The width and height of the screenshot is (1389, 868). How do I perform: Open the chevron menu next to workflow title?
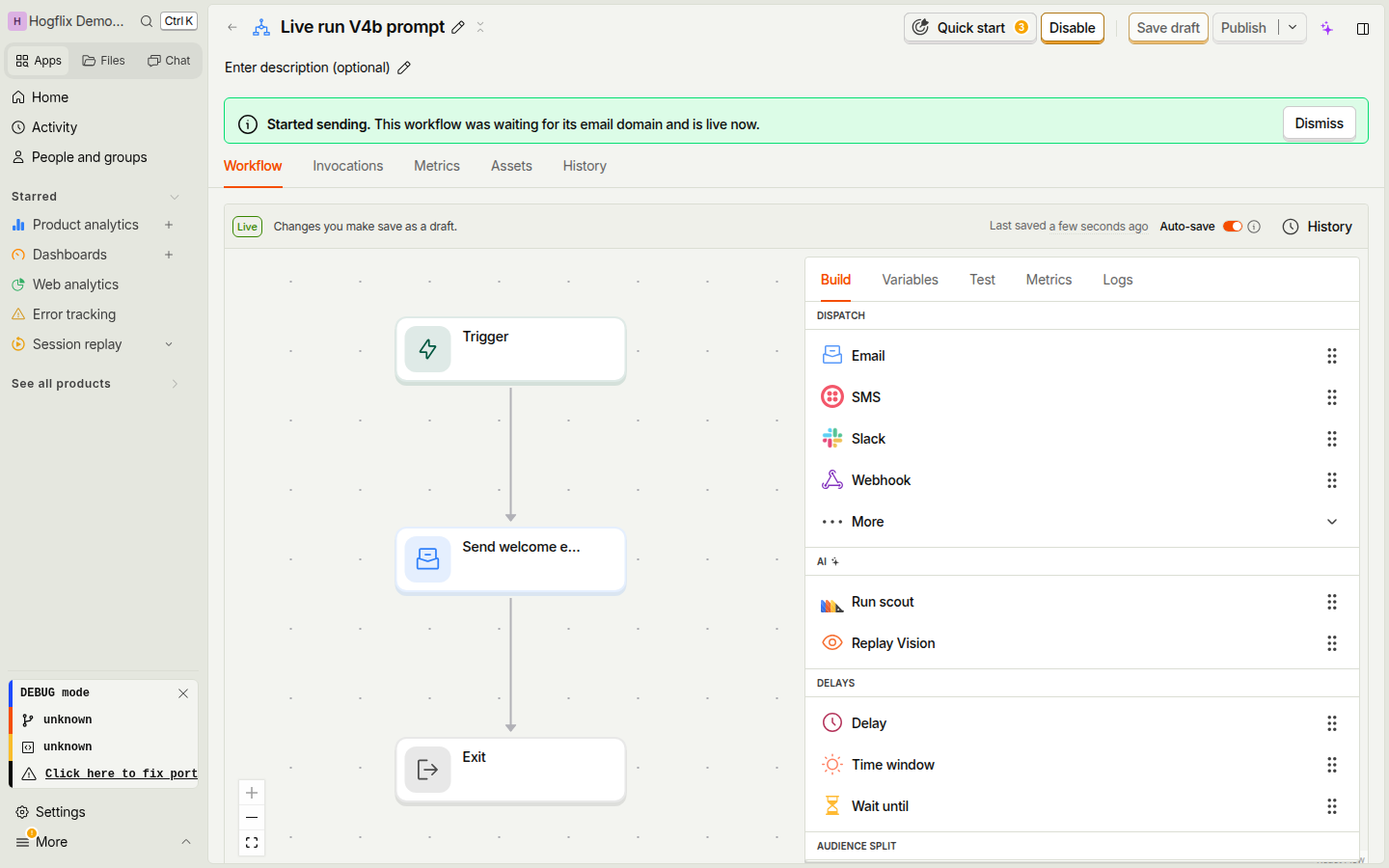(480, 28)
